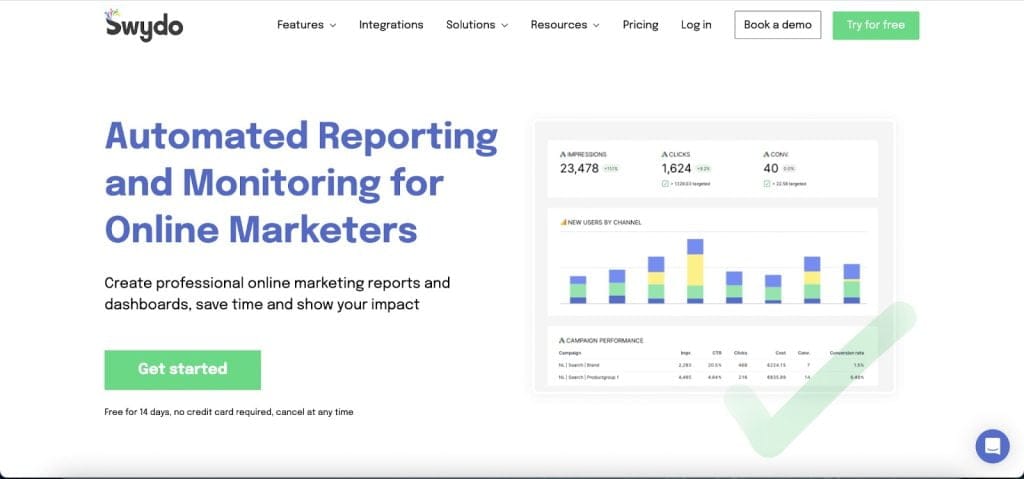Open the live chat bubble icon
This screenshot has height=479, width=1024.
click(992, 446)
